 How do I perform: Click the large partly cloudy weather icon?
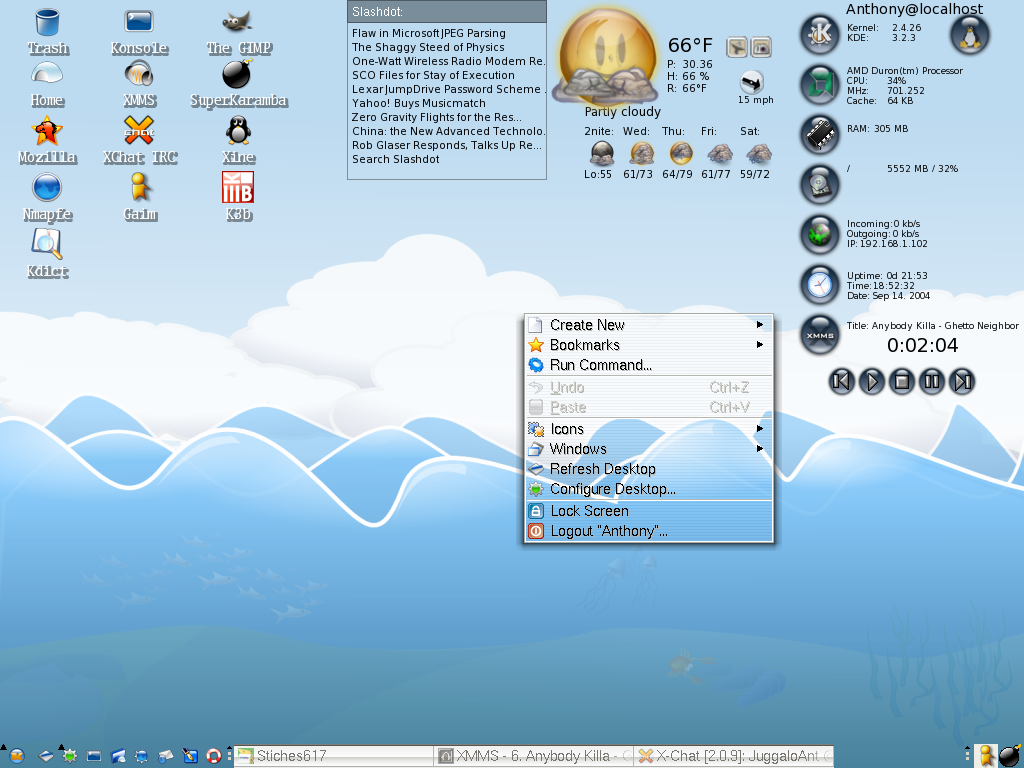click(x=606, y=56)
